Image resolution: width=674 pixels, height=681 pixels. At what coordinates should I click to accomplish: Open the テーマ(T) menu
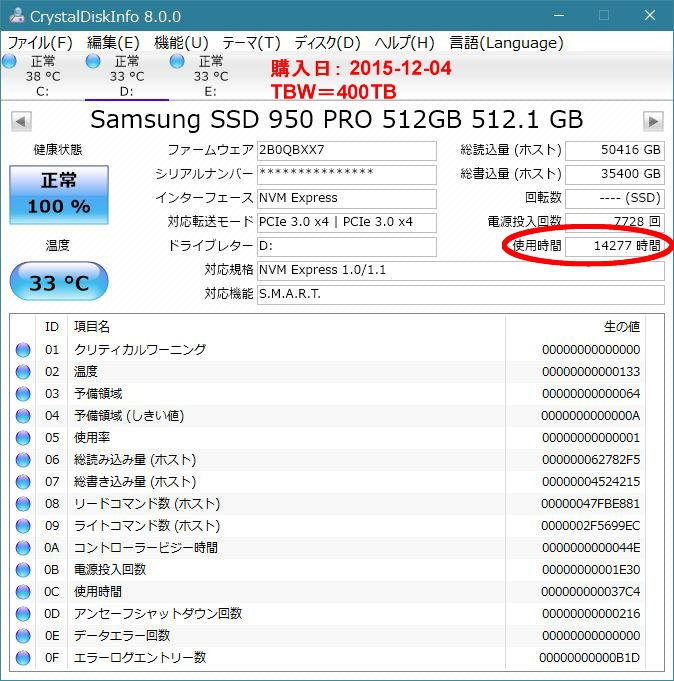click(x=251, y=43)
